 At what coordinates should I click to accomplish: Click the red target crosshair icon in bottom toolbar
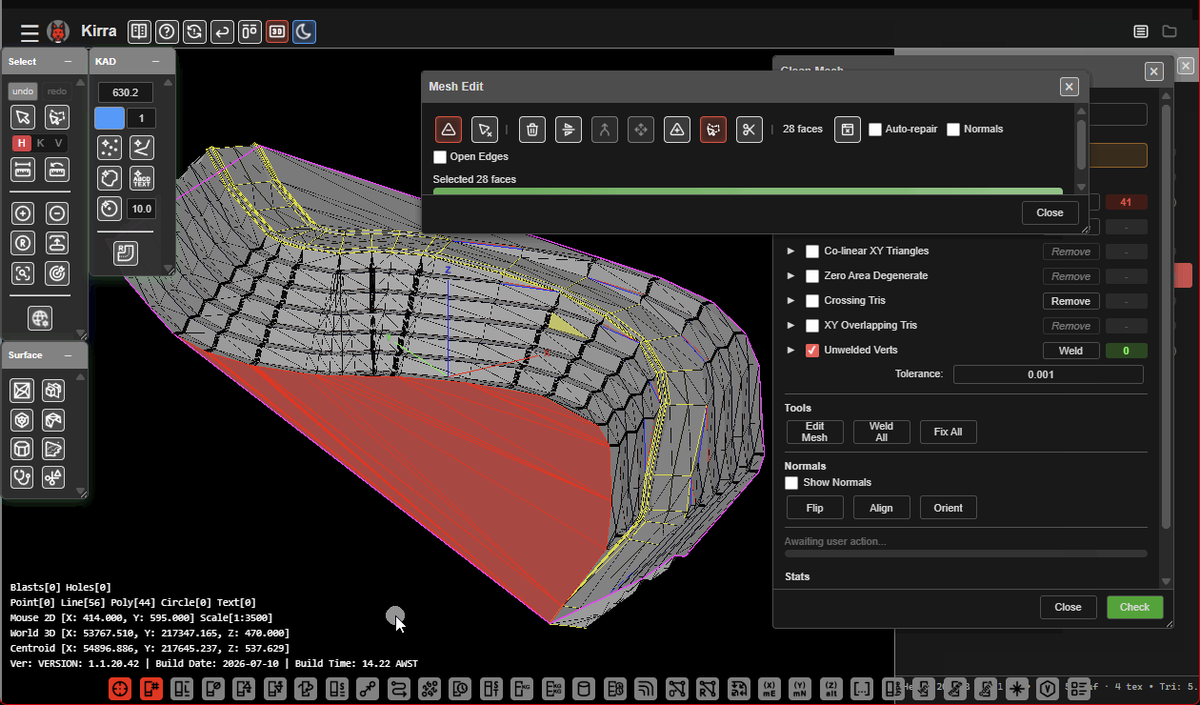click(x=120, y=689)
